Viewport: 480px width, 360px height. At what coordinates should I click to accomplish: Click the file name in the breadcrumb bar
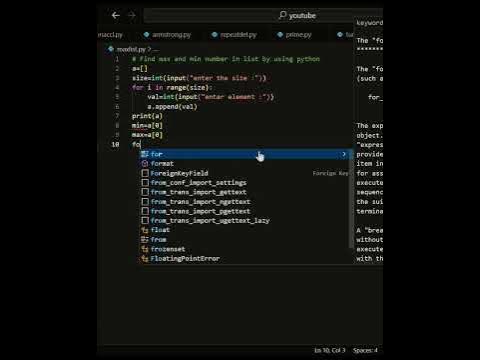click(131, 49)
